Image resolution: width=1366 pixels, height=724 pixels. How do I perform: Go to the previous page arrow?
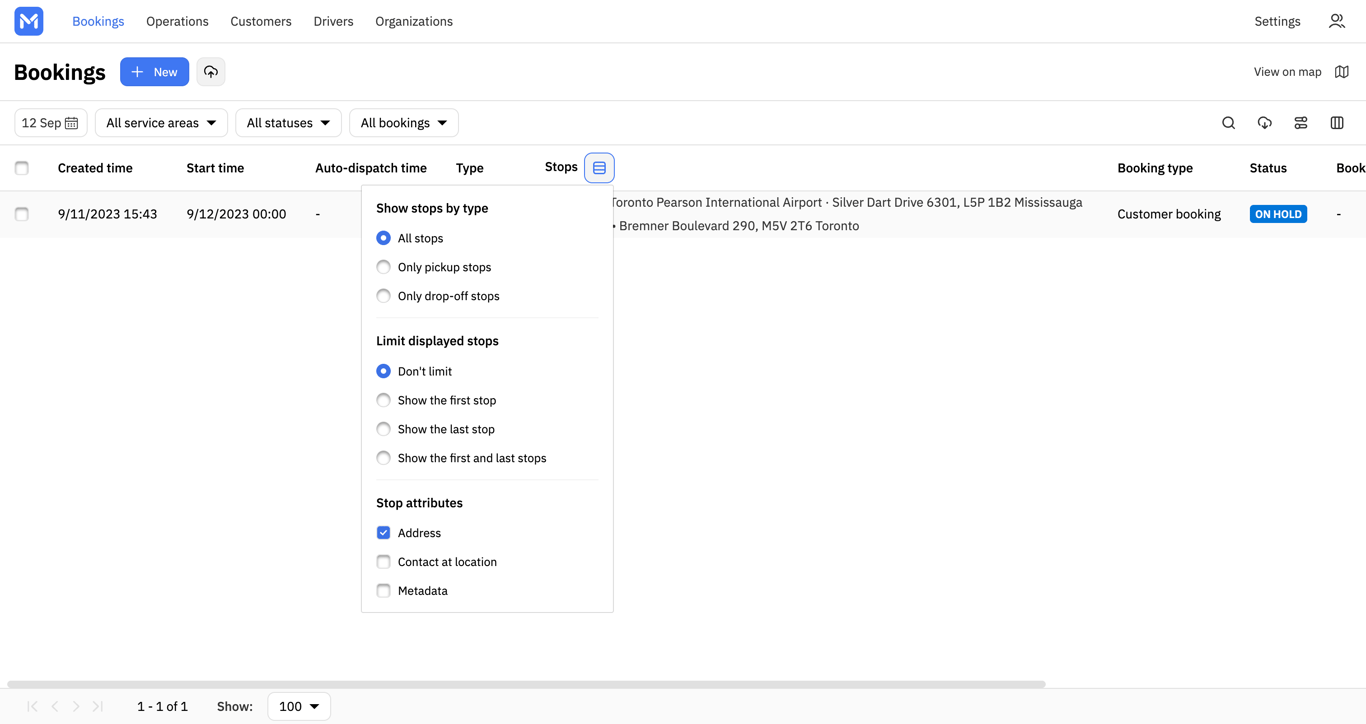coord(55,706)
